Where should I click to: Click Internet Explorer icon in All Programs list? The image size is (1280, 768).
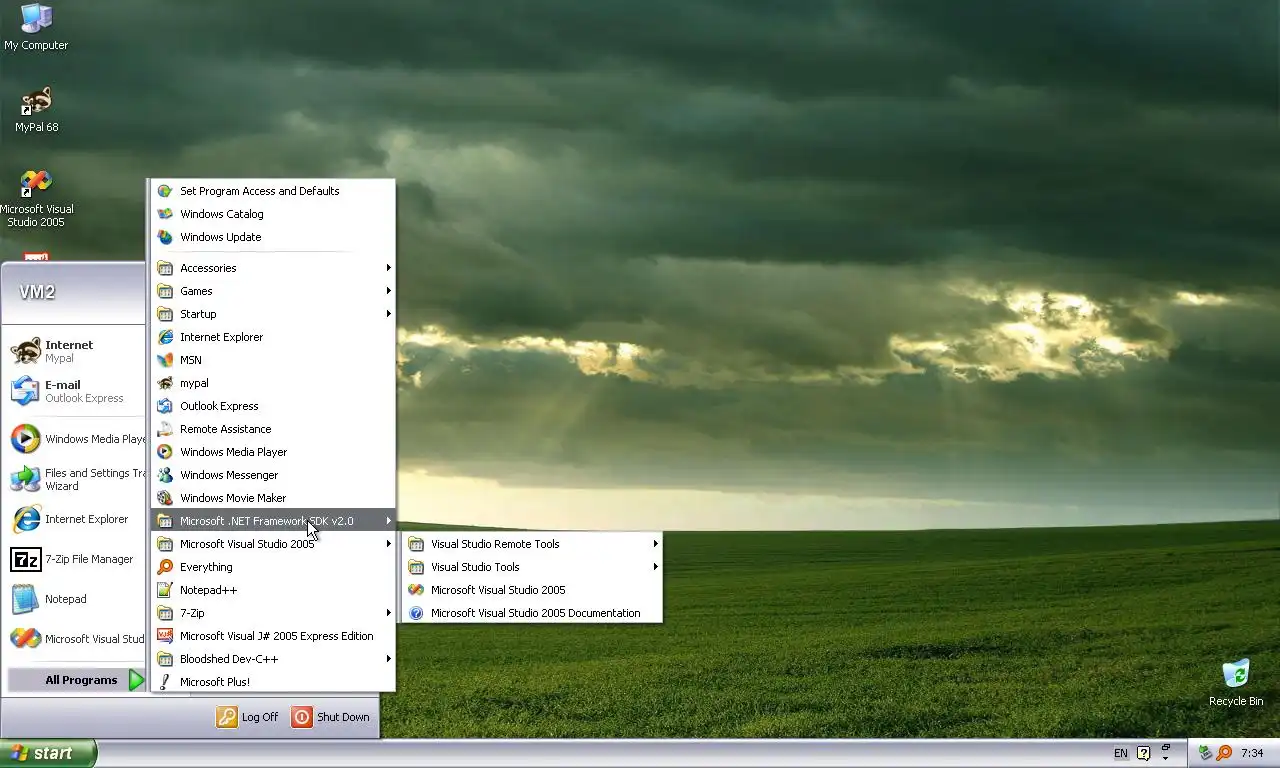coord(165,337)
